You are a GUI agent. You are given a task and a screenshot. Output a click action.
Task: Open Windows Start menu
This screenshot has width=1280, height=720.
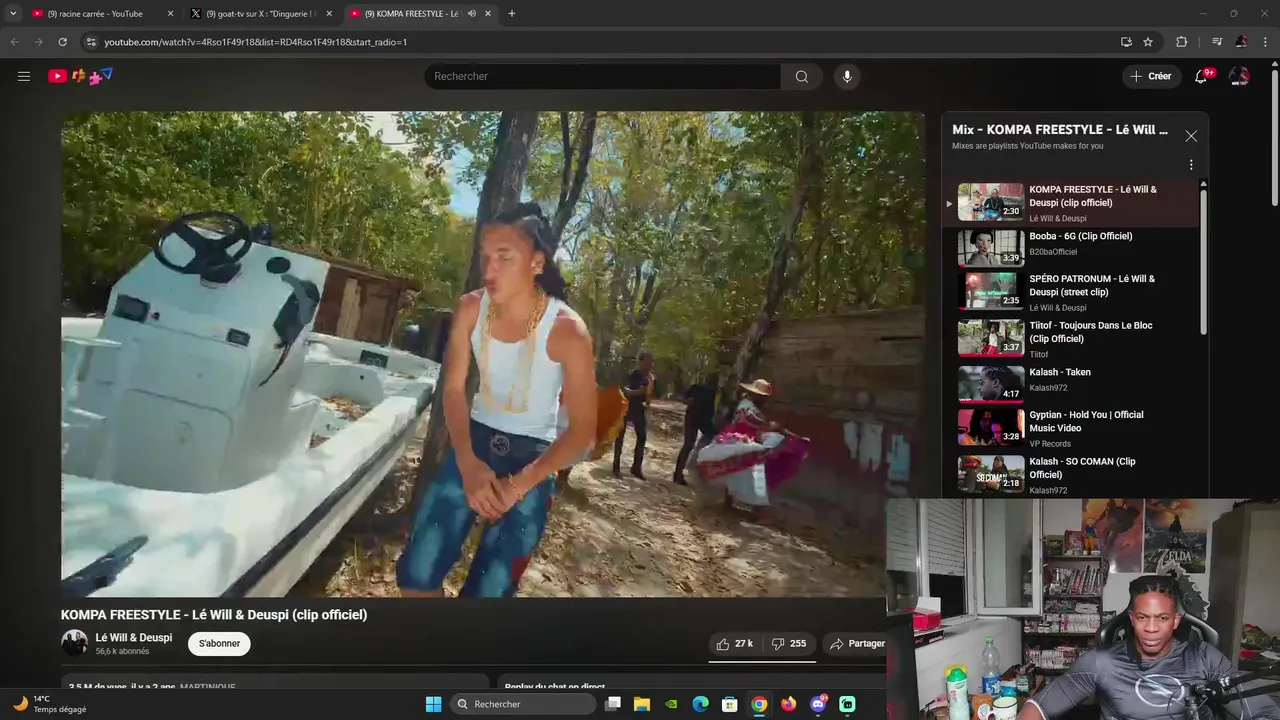433,704
